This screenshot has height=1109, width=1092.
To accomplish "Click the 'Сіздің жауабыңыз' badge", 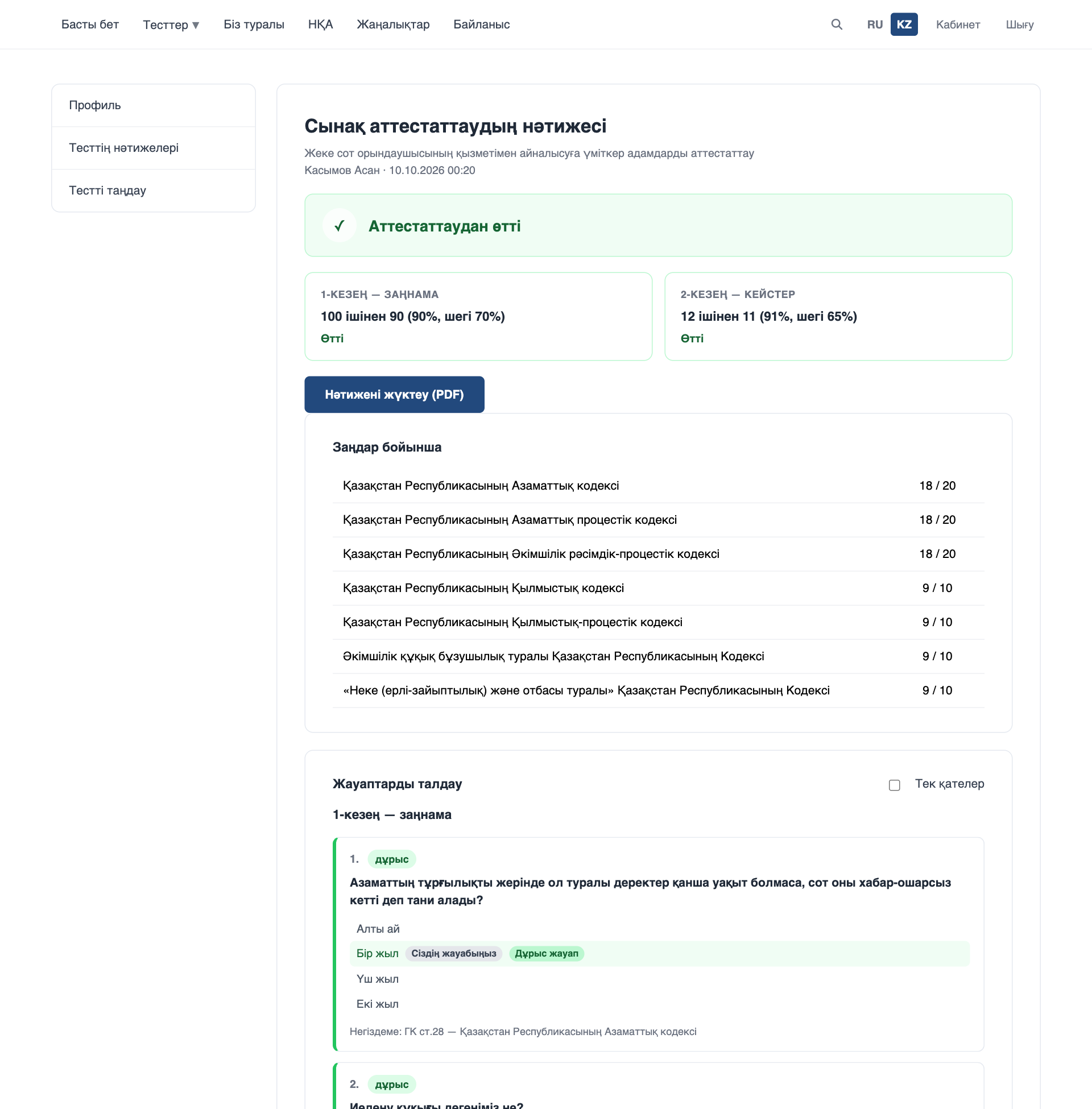I will pos(454,953).
